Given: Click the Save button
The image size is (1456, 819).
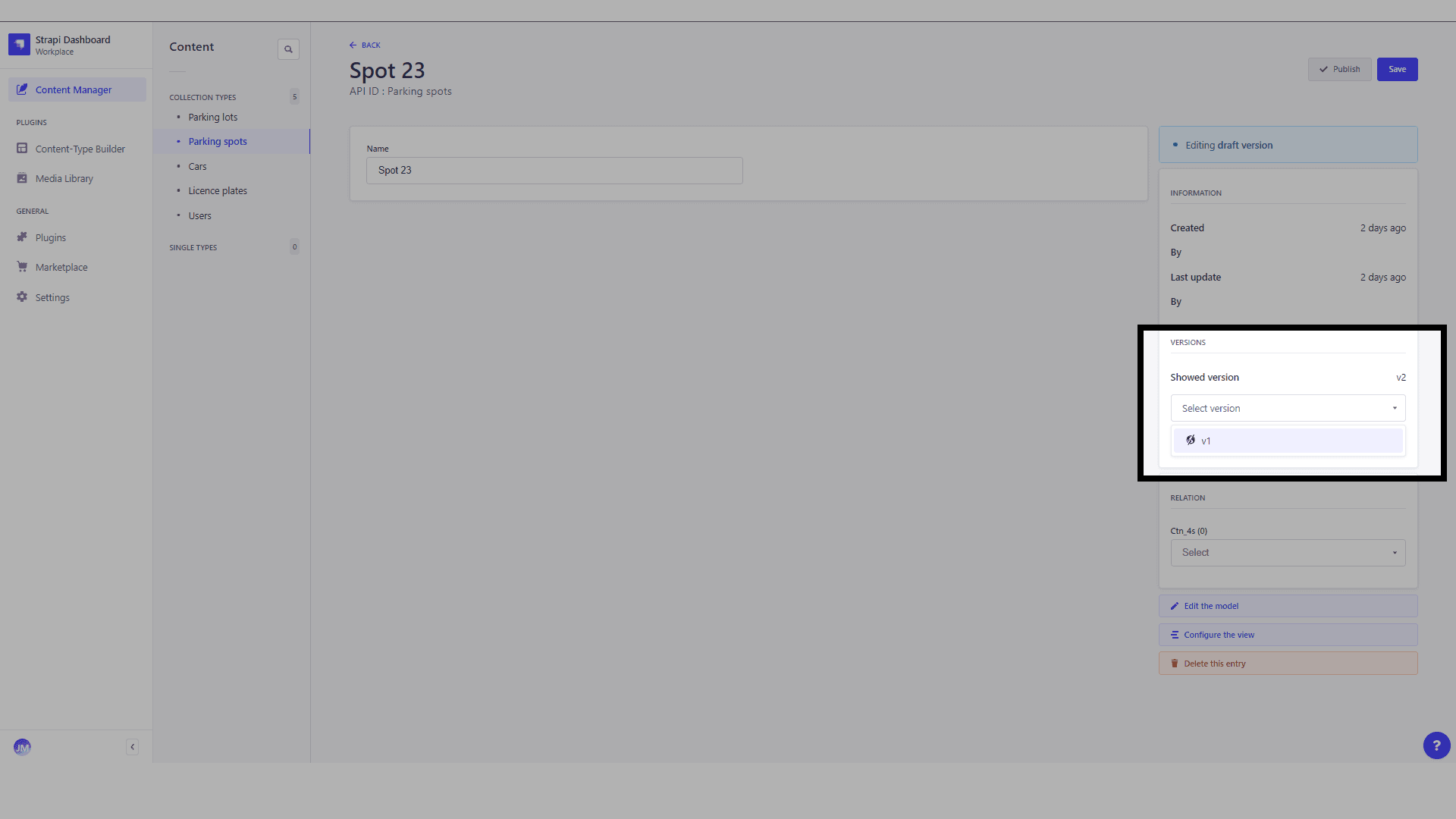Looking at the screenshot, I should tap(1397, 68).
